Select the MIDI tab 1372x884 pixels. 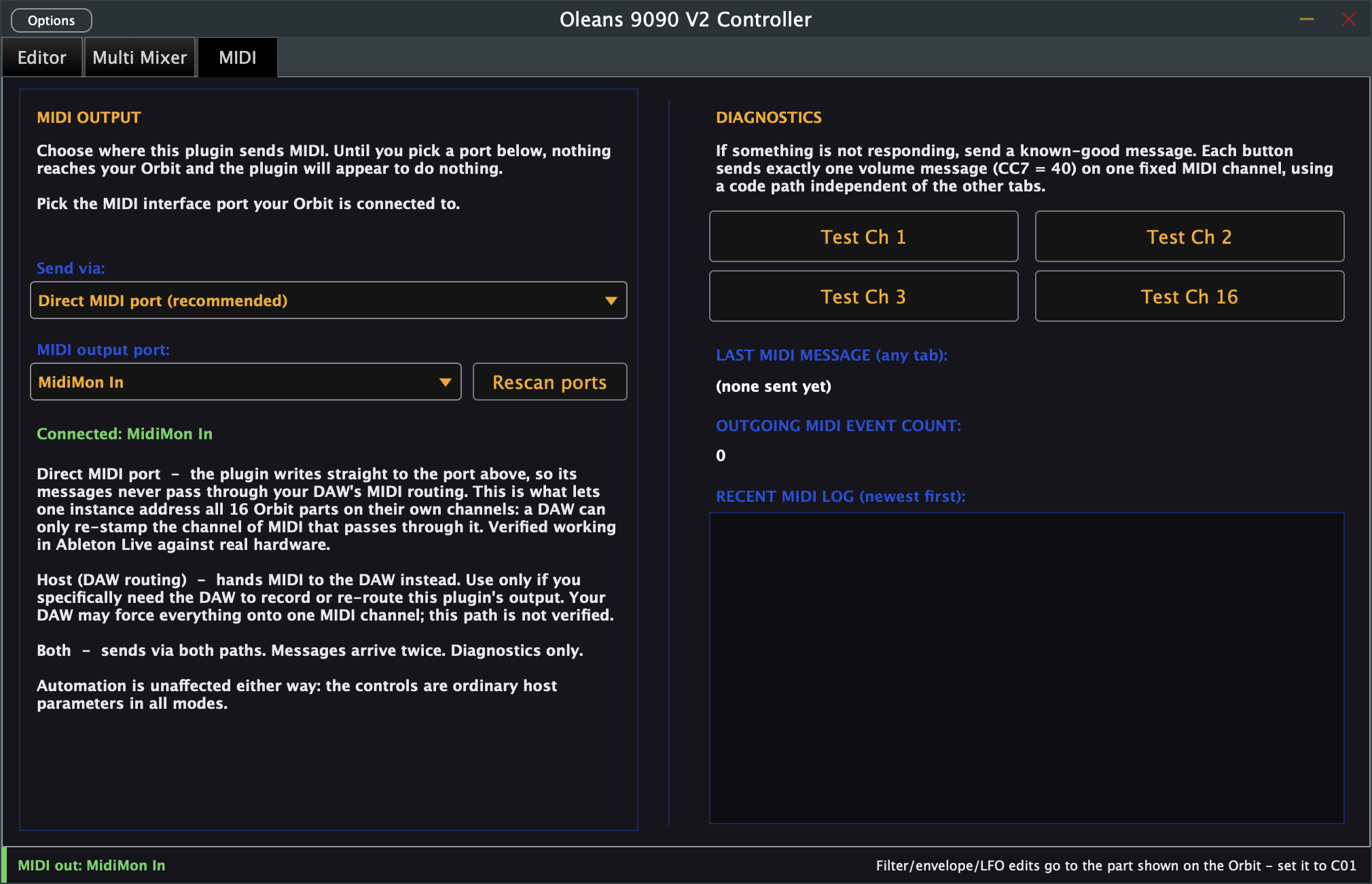click(238, 58)
